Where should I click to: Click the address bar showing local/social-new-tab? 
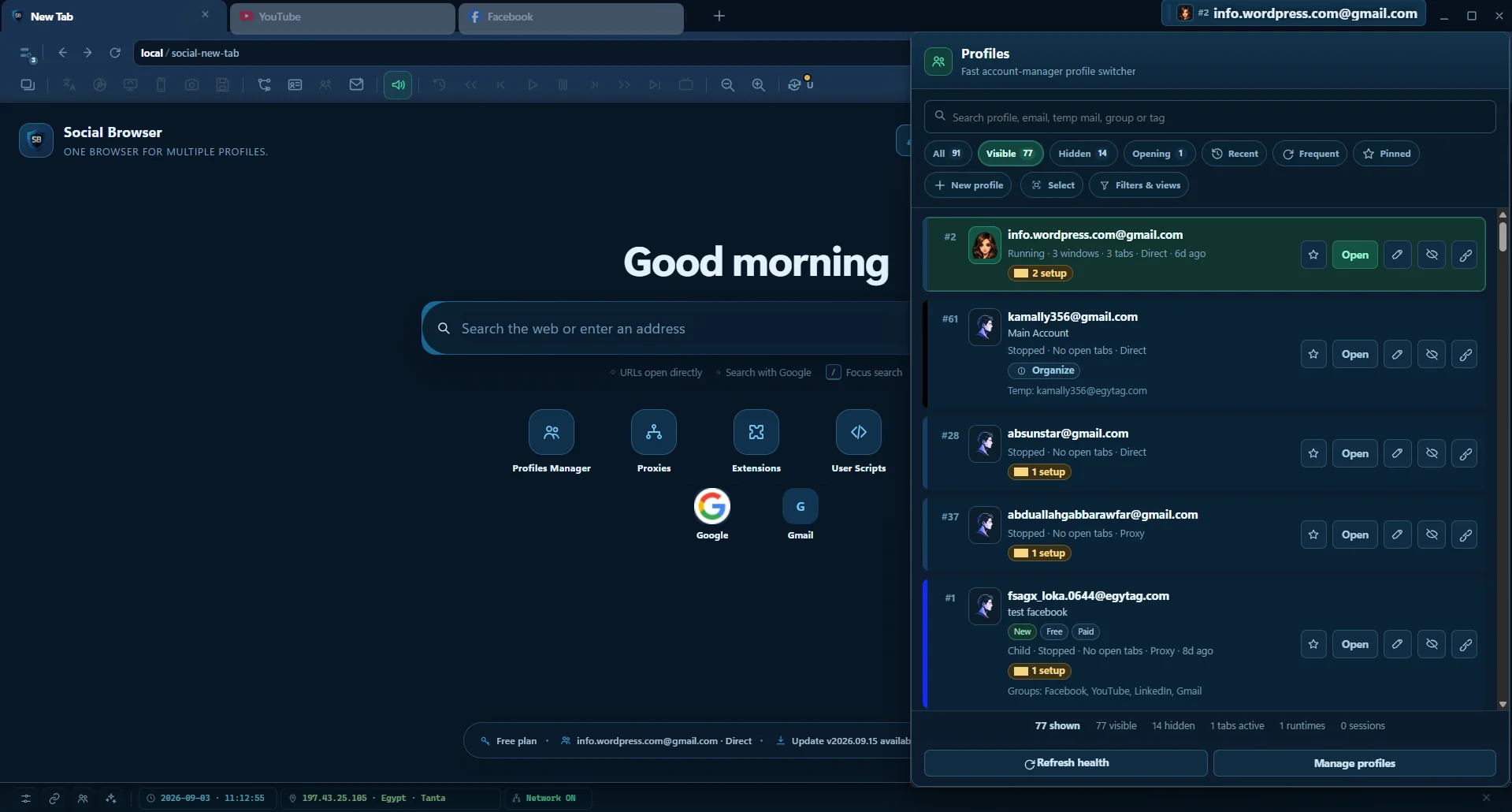tap(522, 53)
